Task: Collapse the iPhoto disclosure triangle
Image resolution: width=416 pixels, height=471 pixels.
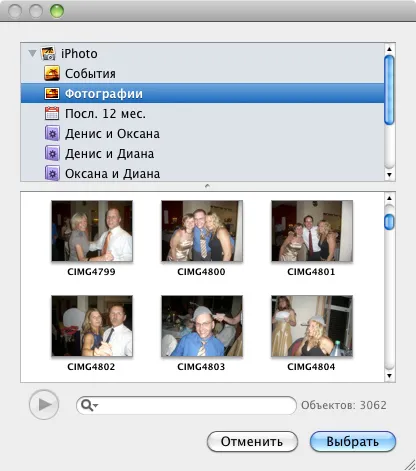Action: 32,53
